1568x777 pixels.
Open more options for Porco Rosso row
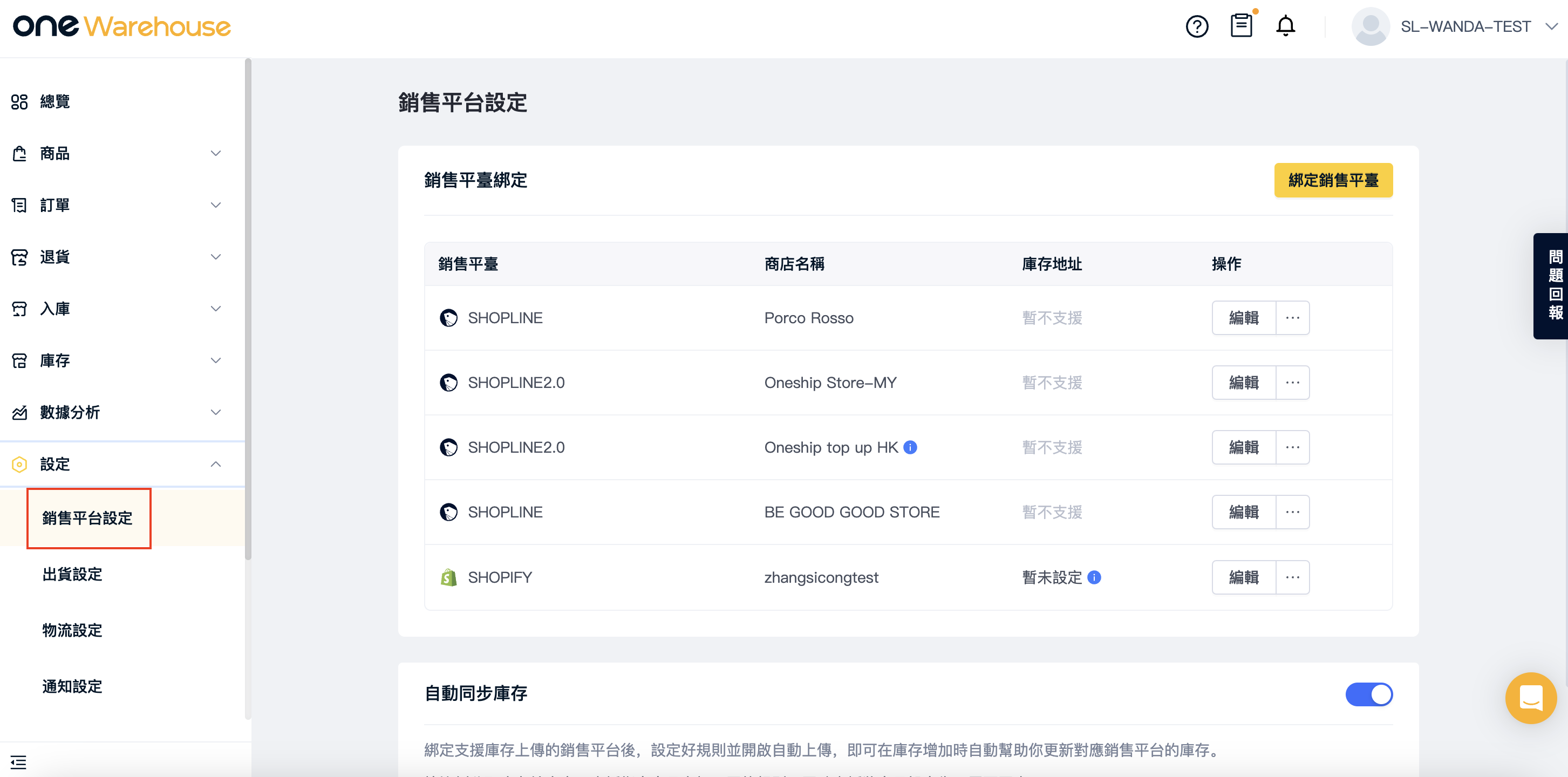click(x=1292, y=318)
